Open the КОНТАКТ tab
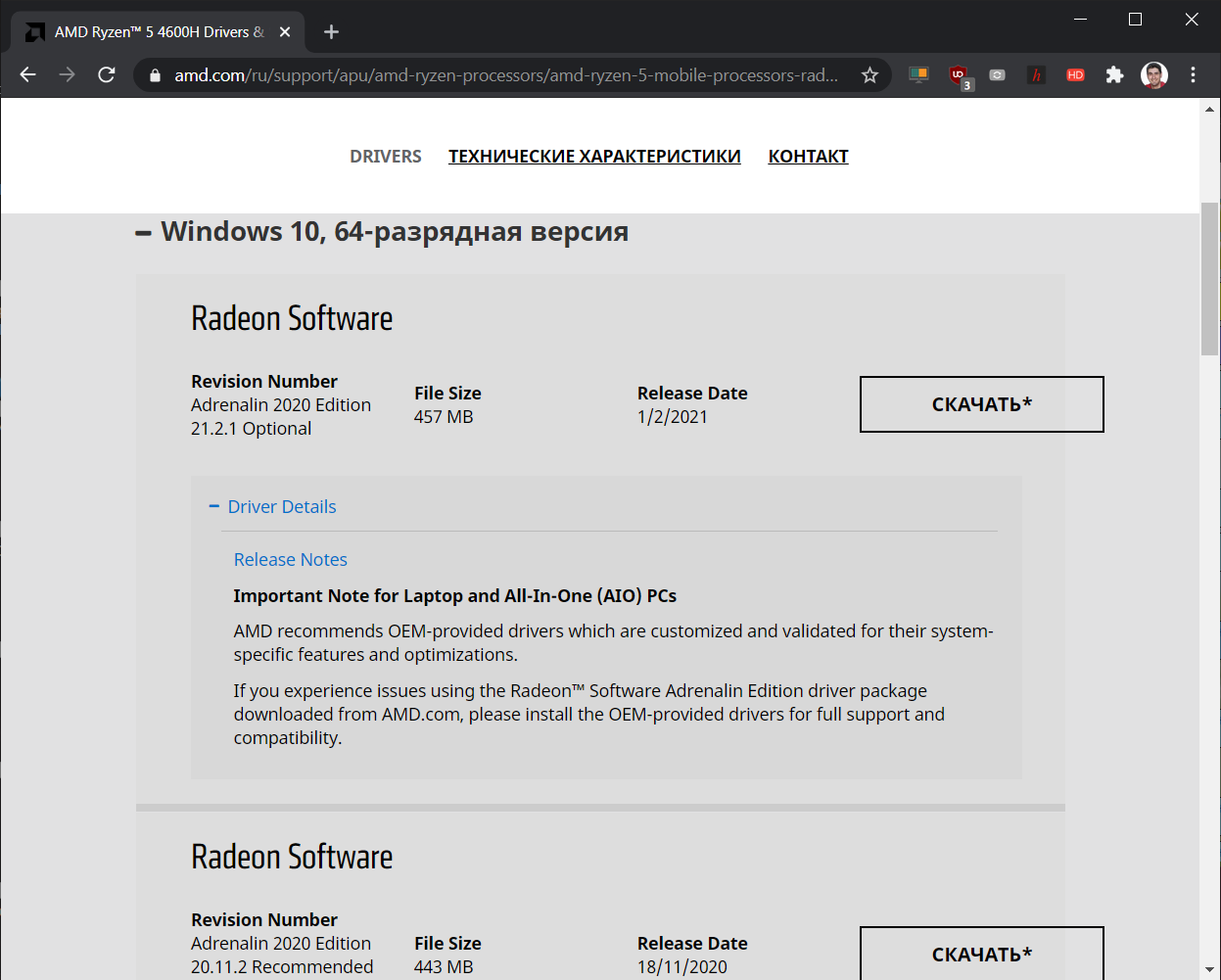1221x980 pixels. pyautogui.click(x=808, y=157)
